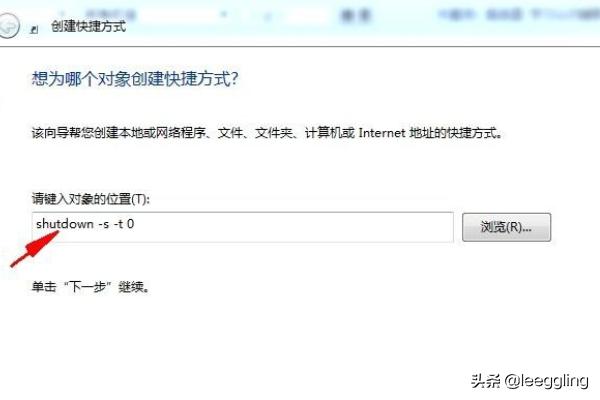Screen dimensions: 600x400
Task: Click the word Internet in the description
Action: point(382,133)
